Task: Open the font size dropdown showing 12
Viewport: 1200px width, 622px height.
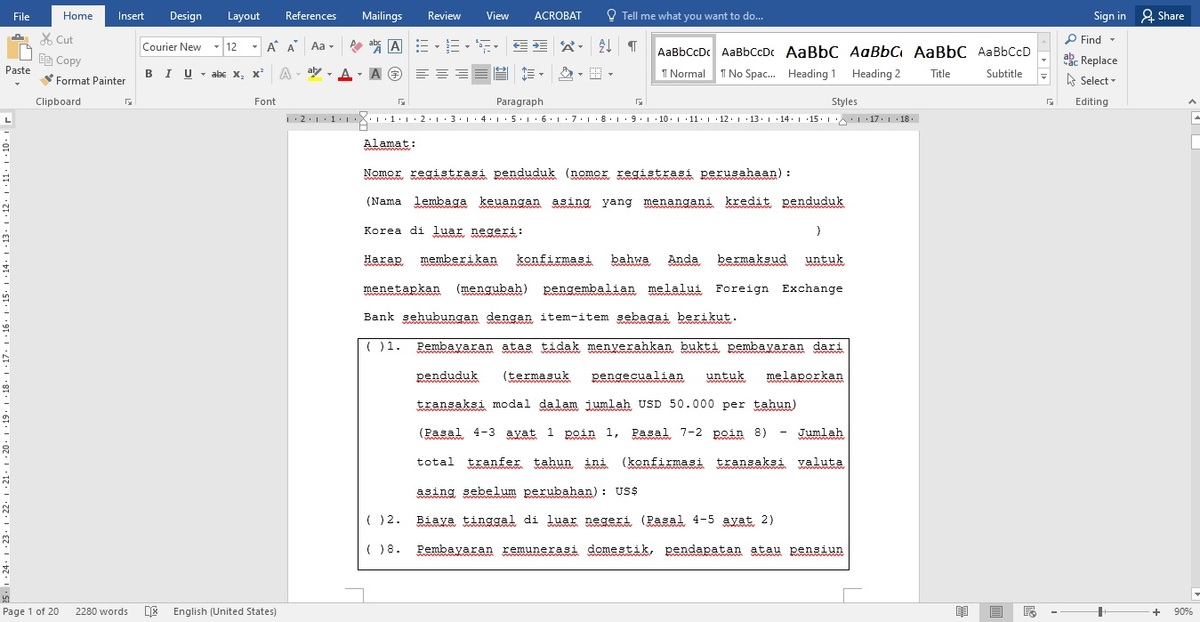Action: pyautogui.click(x=255, y=47)
